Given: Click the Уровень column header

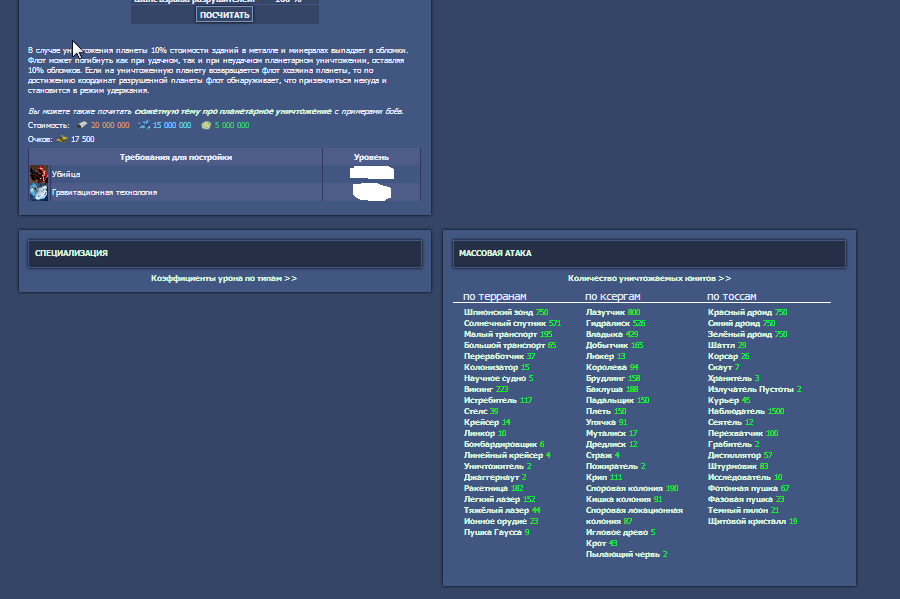Looking at the screenshot, I should pos(371,157).
